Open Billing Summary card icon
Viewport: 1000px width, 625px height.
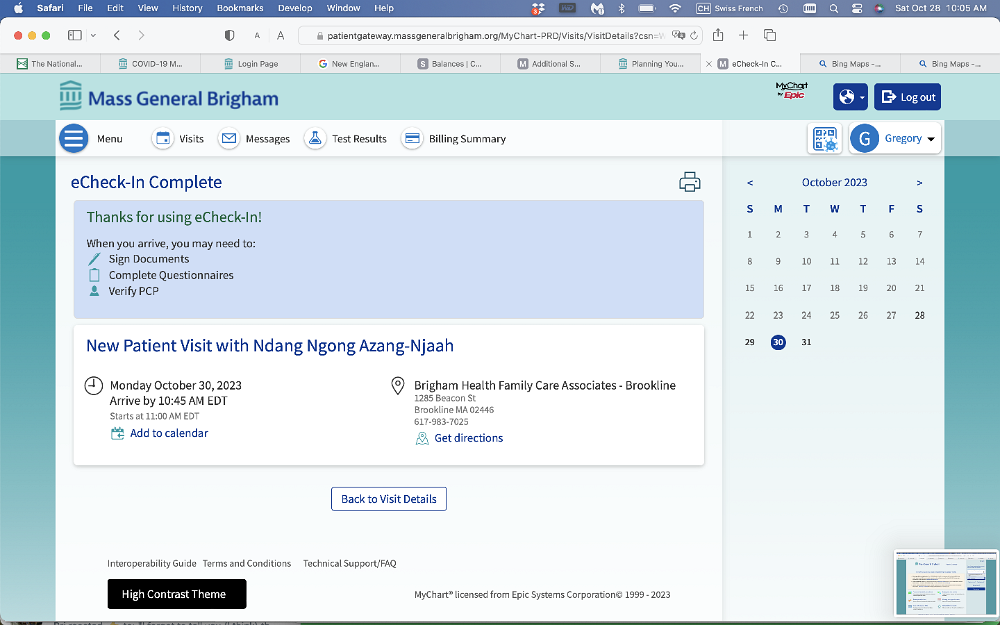point(411,139)
